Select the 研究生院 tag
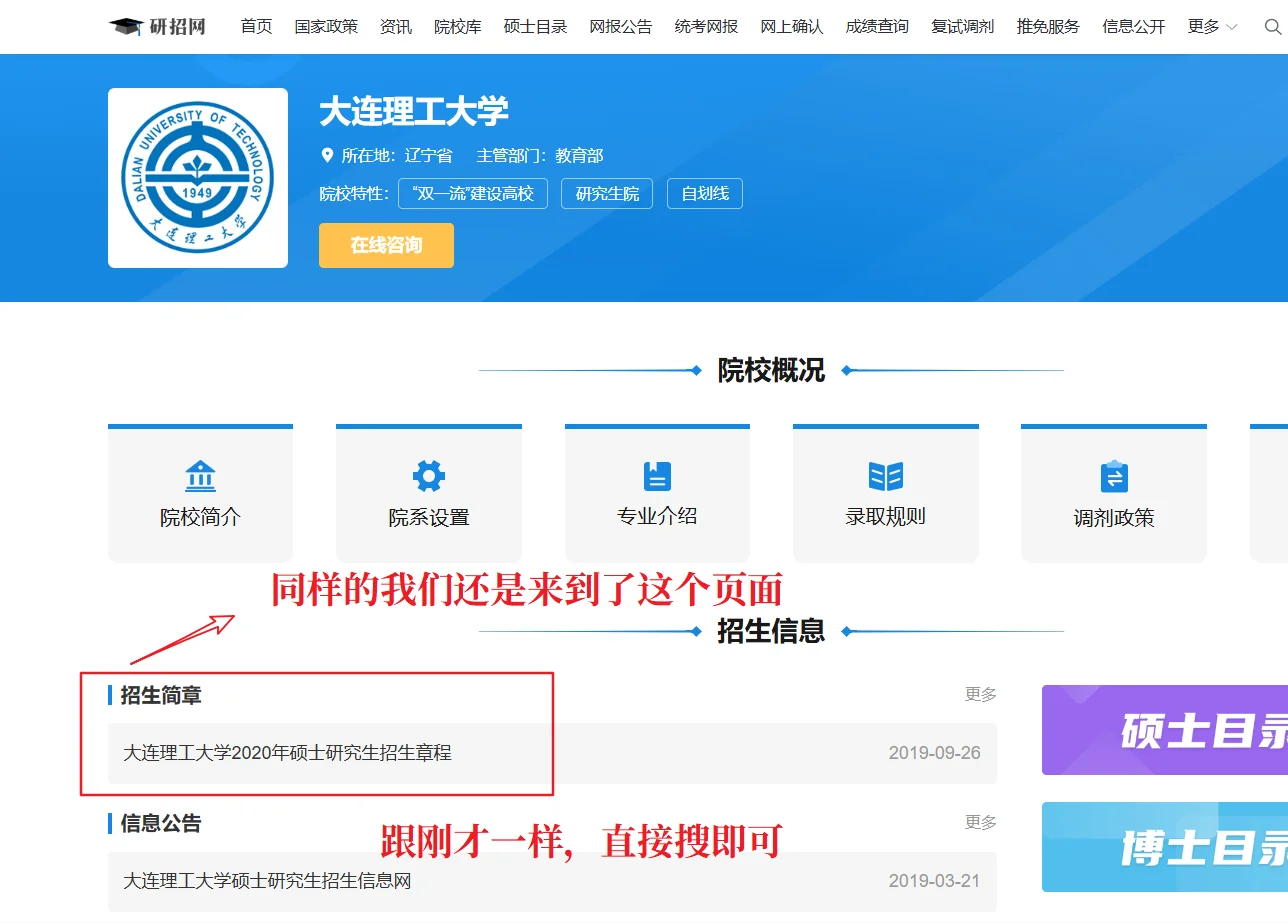 click(x=606, y=193)
